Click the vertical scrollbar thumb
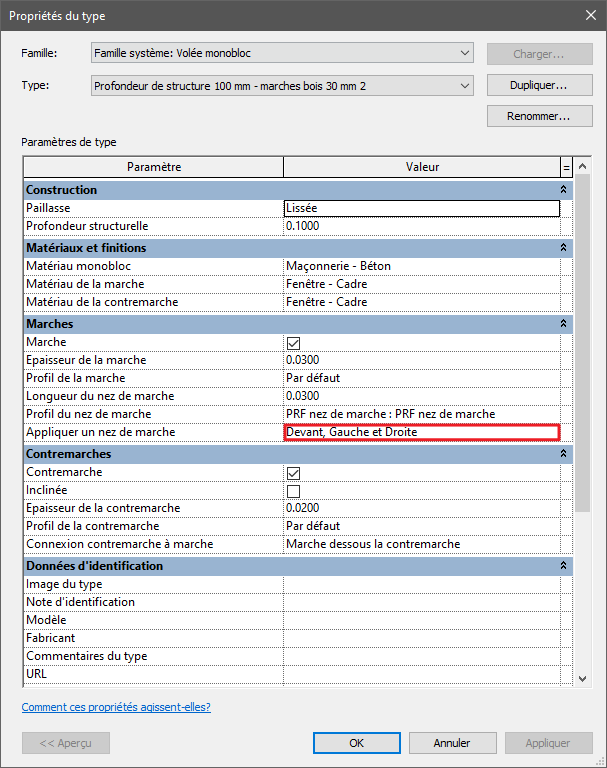Image resolution: width=607 pixels, height=768 pixels. coord(583,343)
